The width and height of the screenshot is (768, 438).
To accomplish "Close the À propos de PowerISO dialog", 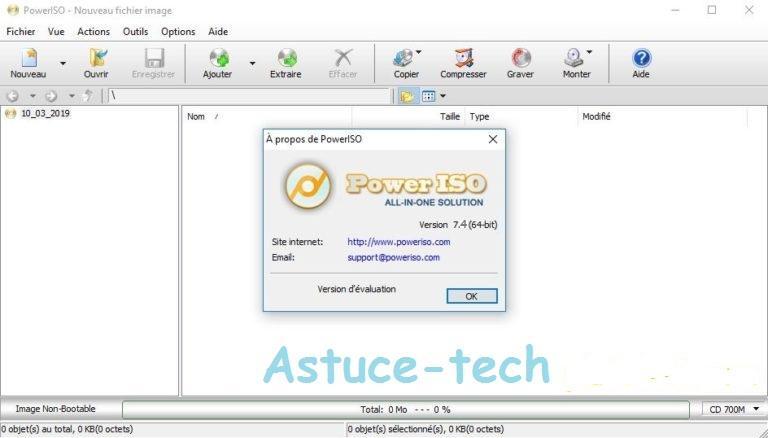I will coord(493,139).
